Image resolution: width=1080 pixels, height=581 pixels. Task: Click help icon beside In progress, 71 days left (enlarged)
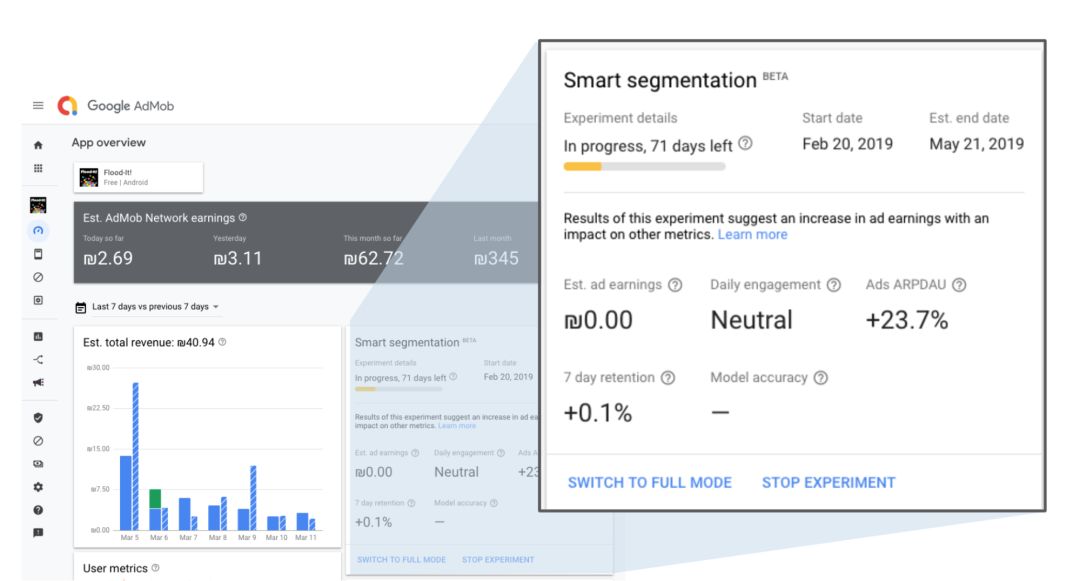click(x=745, y=143)
